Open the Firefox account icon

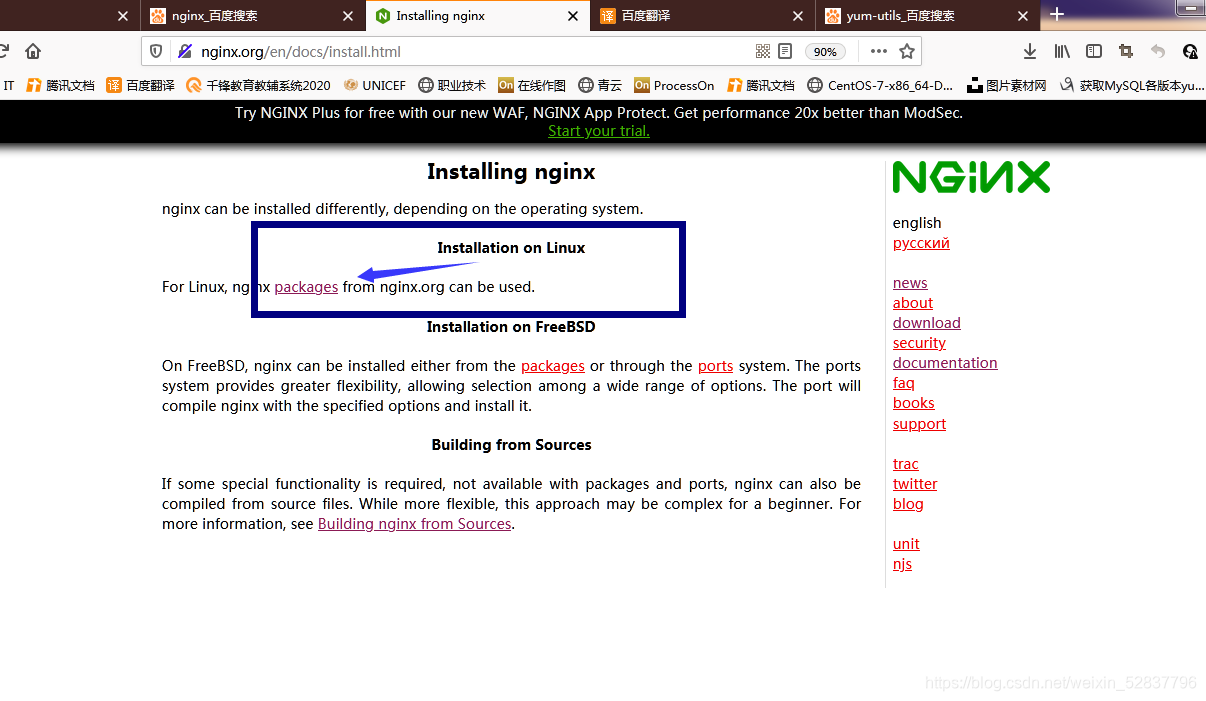tap(1190, 51)
